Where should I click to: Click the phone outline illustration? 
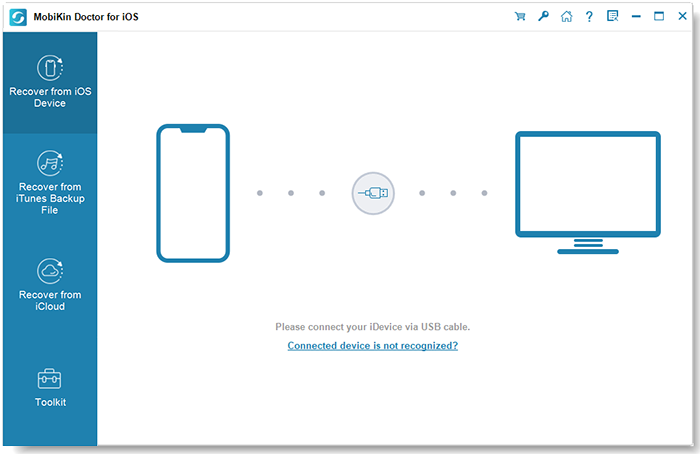(193, 193)
